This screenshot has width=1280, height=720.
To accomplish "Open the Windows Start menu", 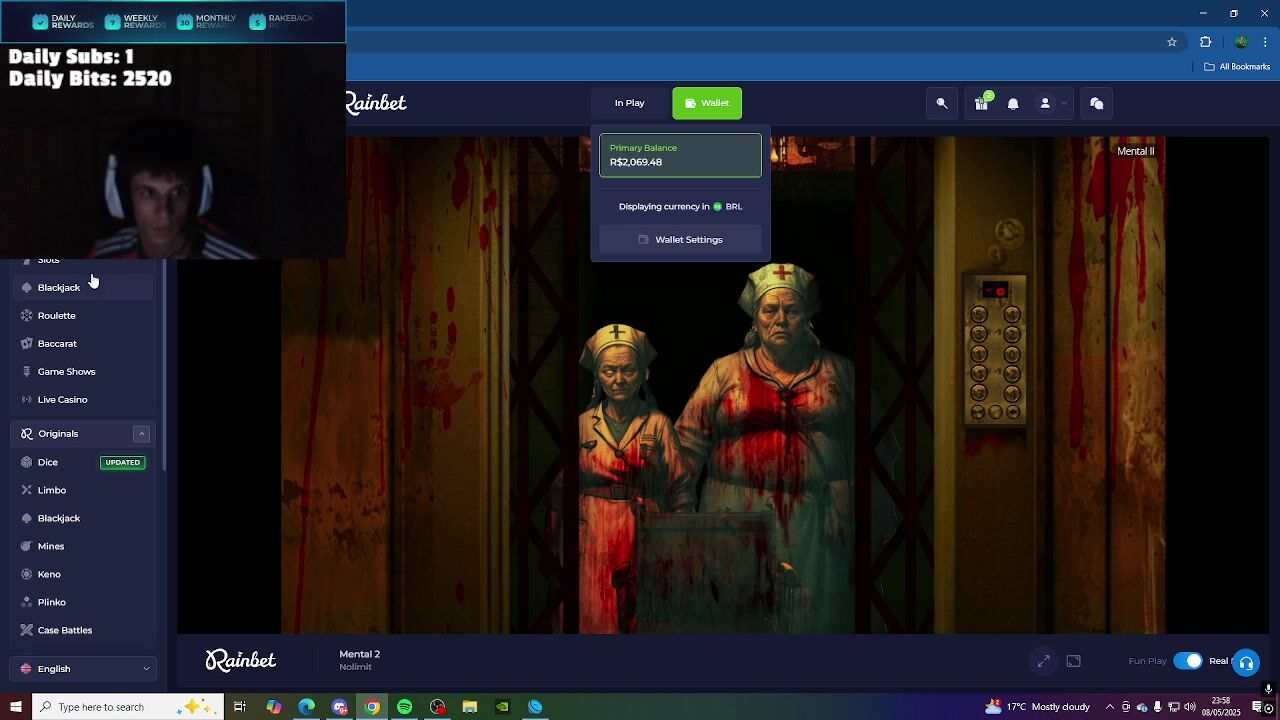I will click(x=15, y=707).
